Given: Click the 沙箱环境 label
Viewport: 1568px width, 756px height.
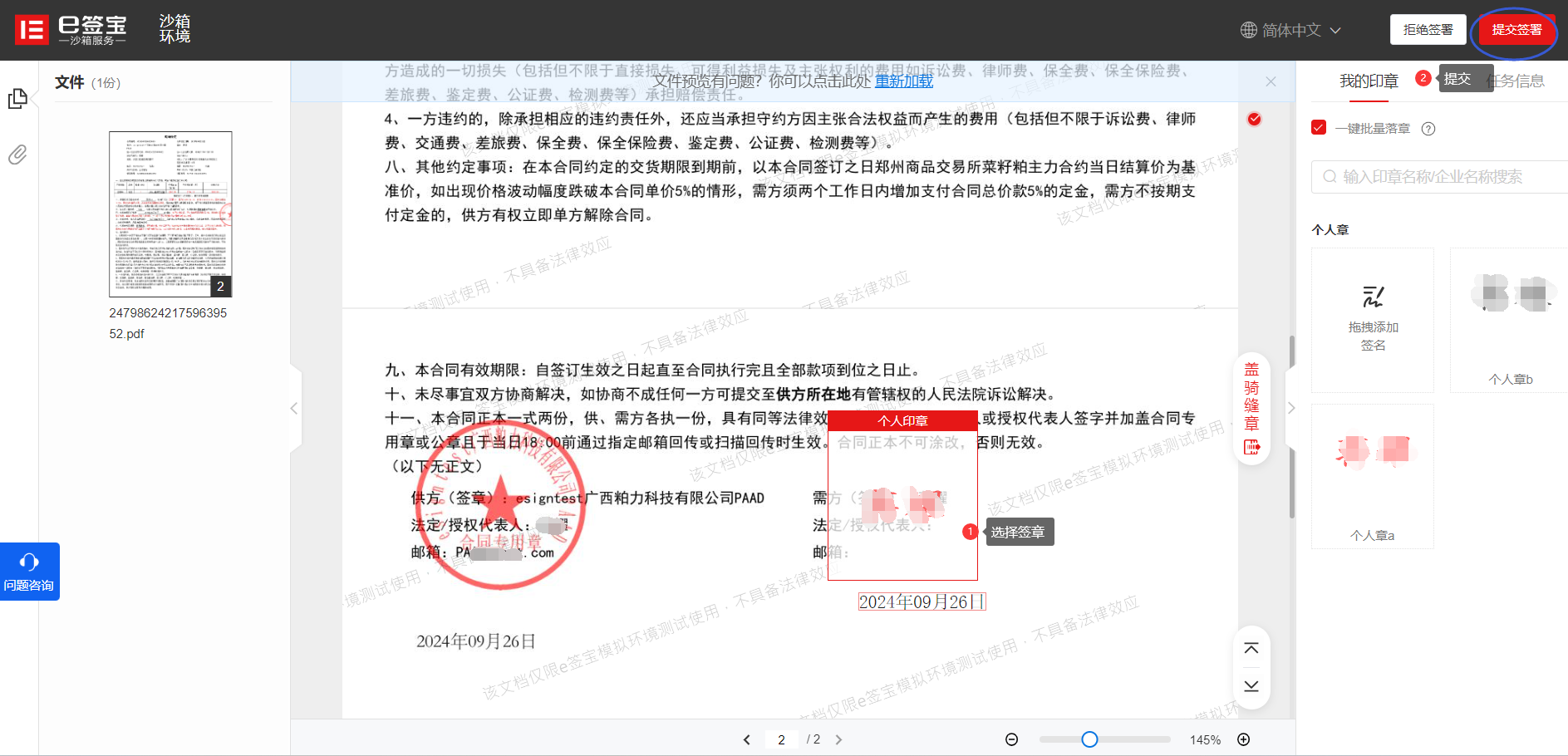Looking at the screenshot, I should click(x=174, y=29).
